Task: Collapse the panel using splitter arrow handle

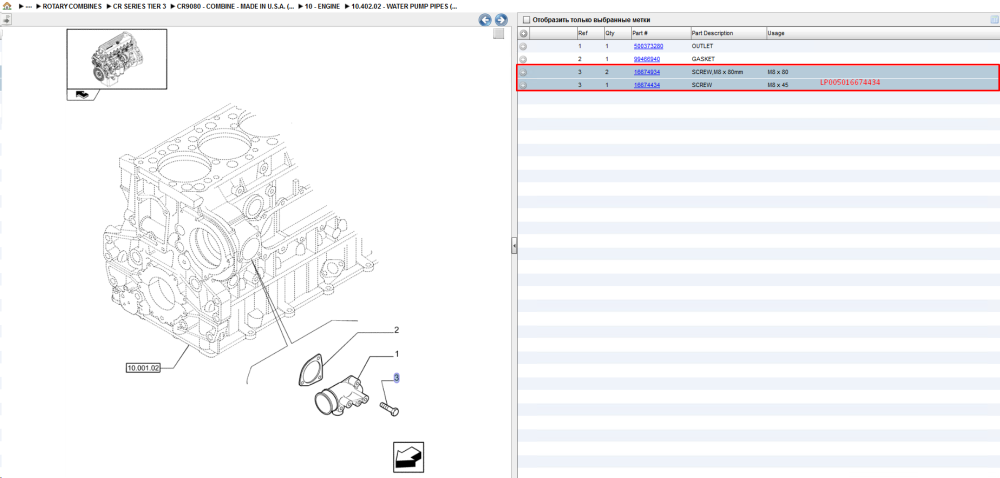Action: (x=514, y=245)
